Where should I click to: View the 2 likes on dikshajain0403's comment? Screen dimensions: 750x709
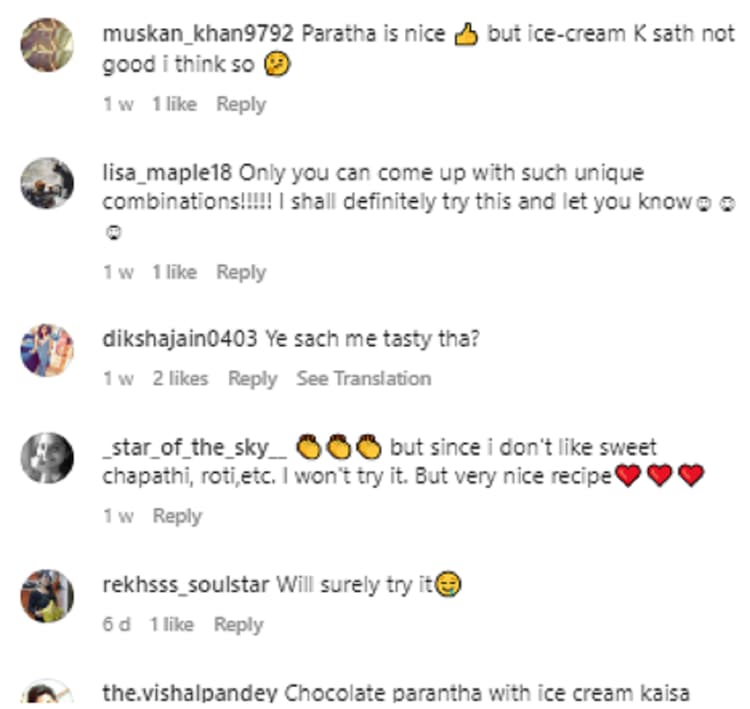click(x=180, y=378)
